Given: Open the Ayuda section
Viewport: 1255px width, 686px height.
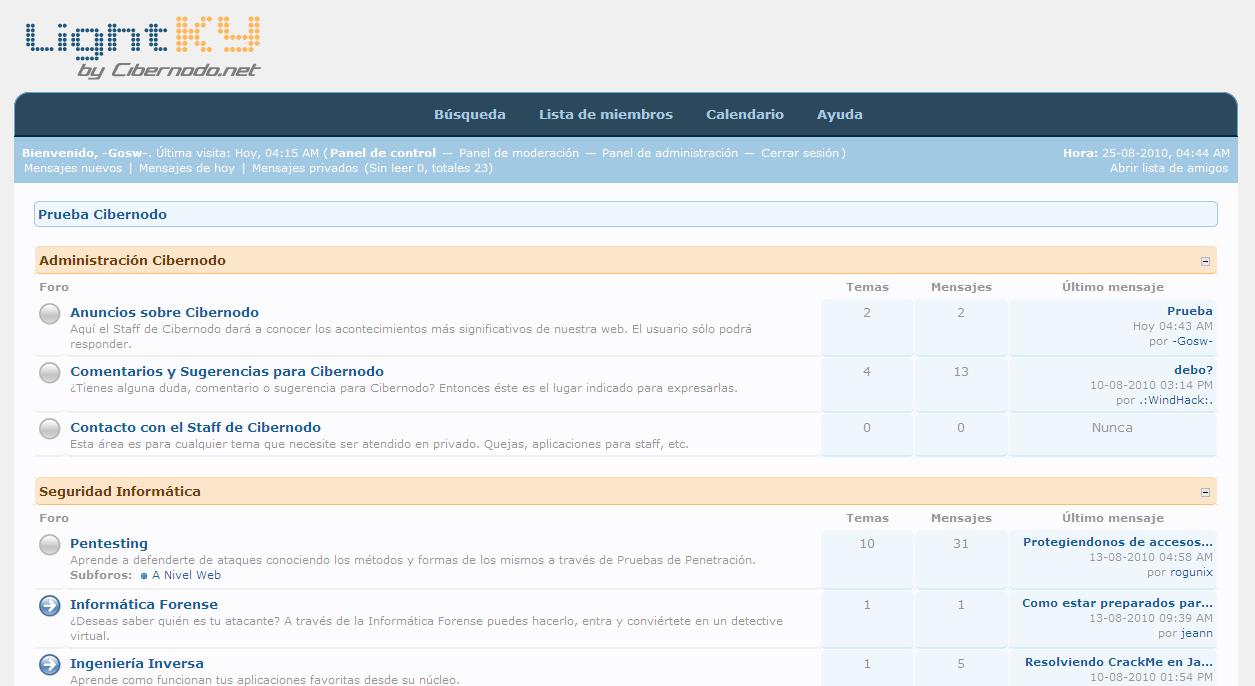Looking at the screenshot, I should [x=839, y=115].
